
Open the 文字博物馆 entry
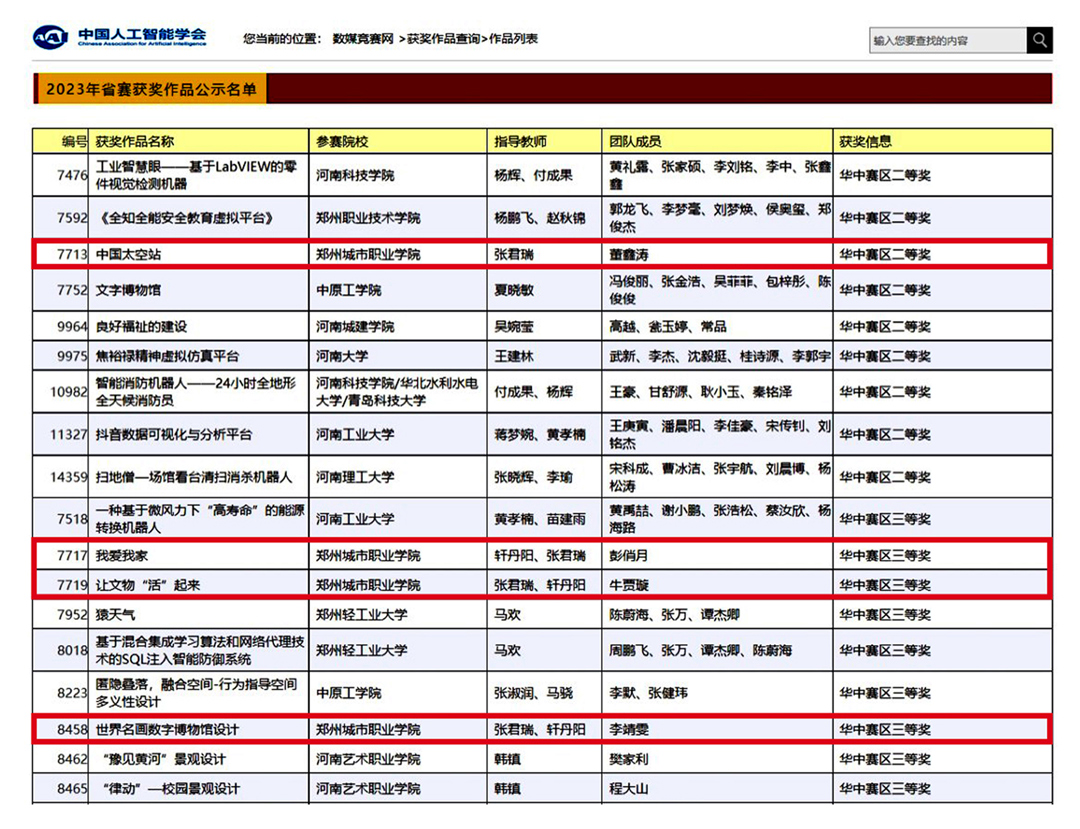(131, 291)
